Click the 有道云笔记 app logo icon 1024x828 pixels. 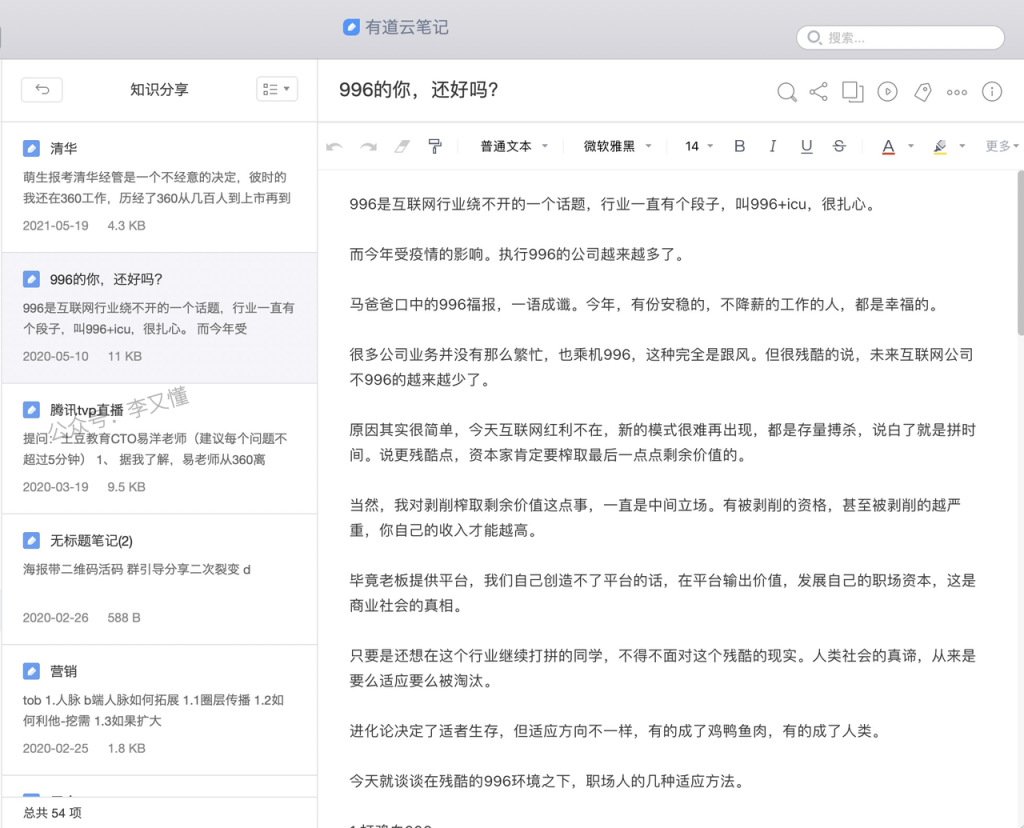point(351,27)
